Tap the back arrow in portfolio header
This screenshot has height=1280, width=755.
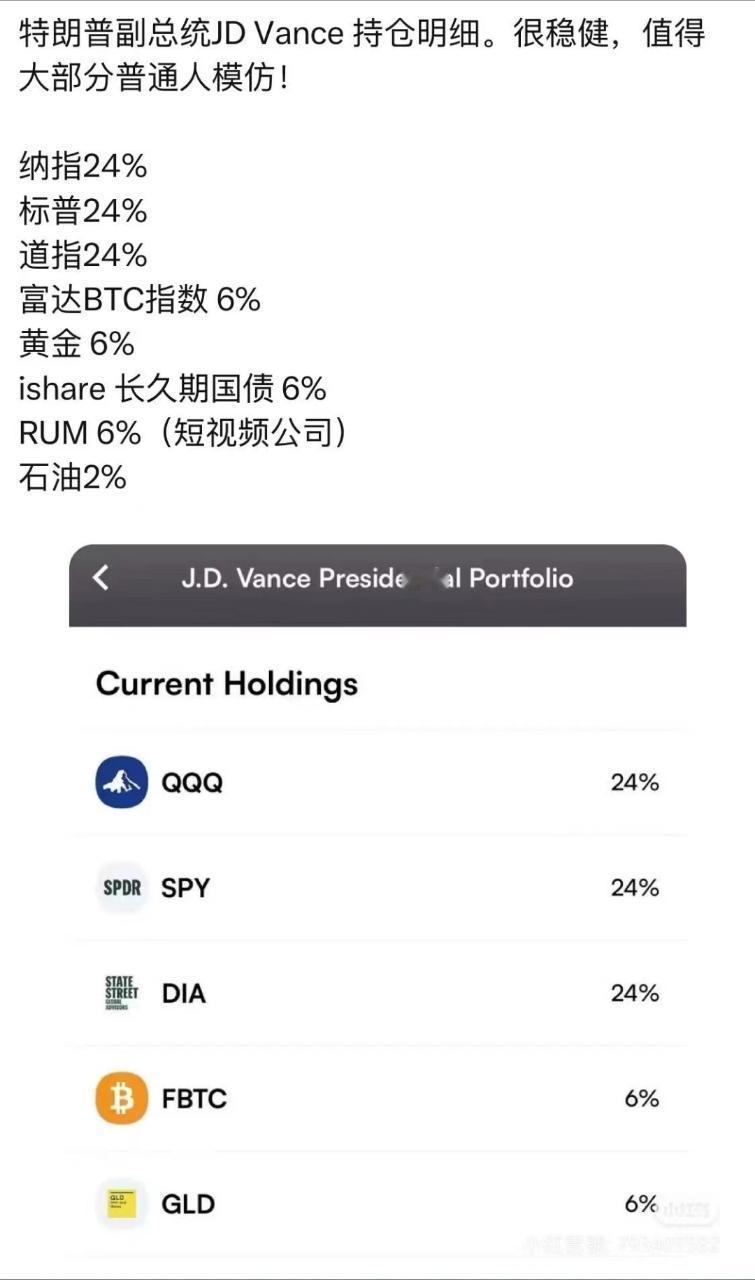click(100, 578)
